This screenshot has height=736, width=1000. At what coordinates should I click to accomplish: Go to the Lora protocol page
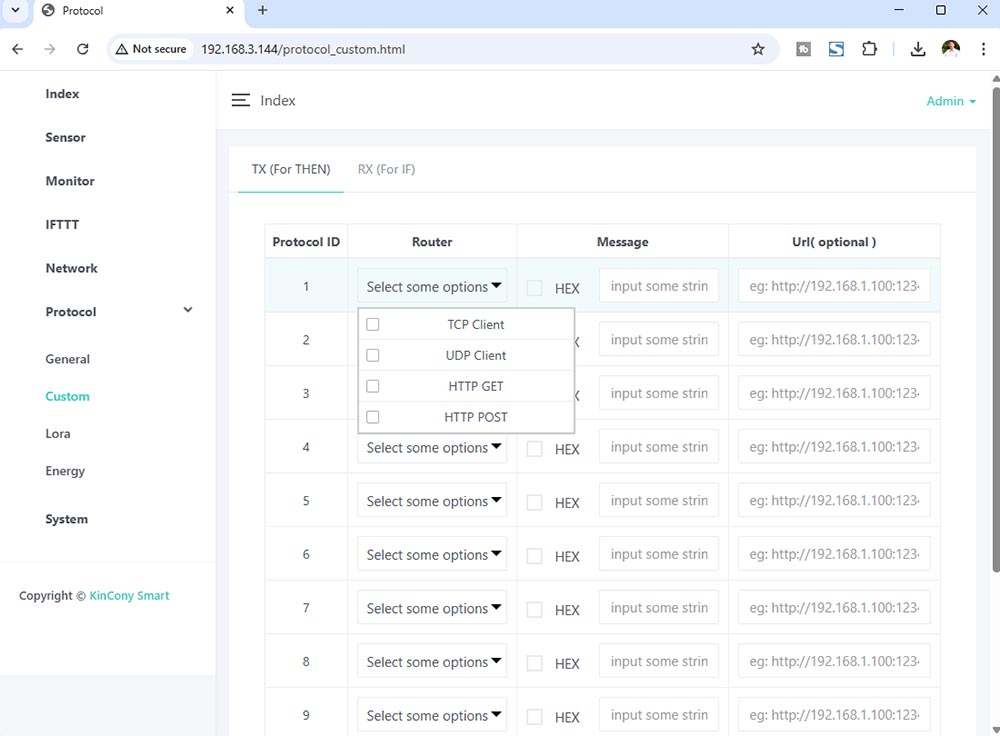click(58, 434)
